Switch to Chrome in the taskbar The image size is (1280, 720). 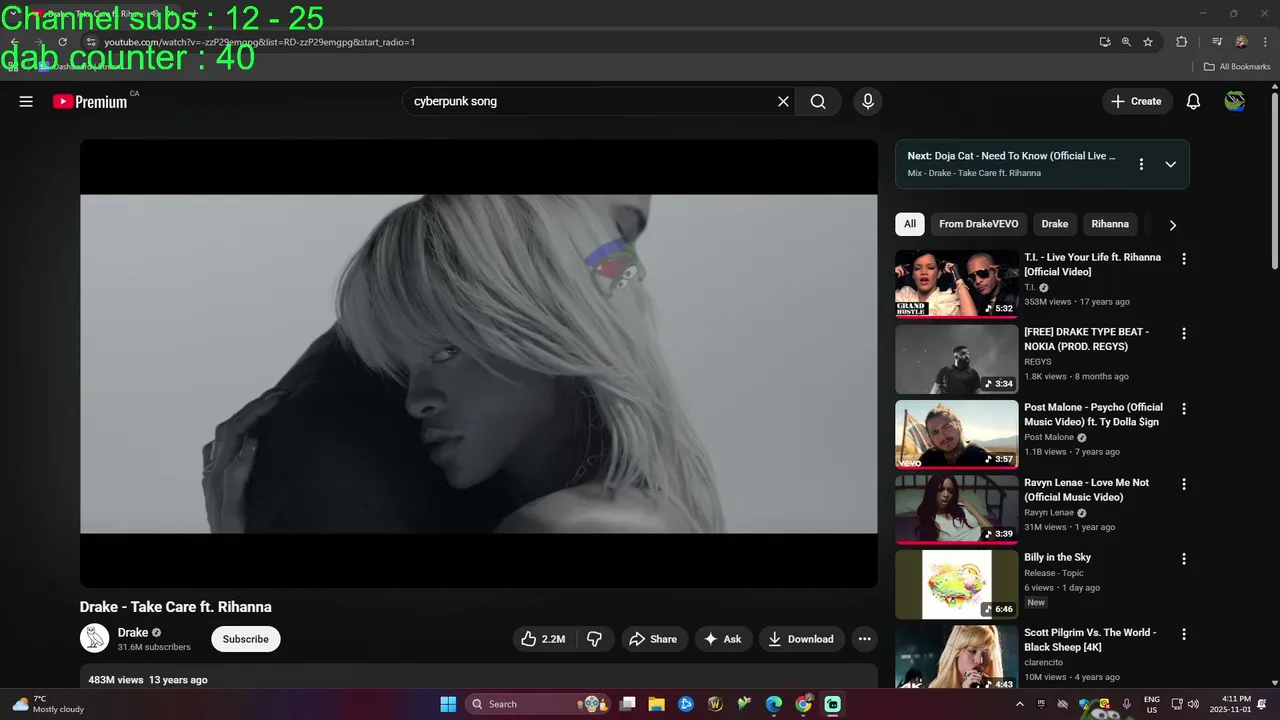[803, 704]
